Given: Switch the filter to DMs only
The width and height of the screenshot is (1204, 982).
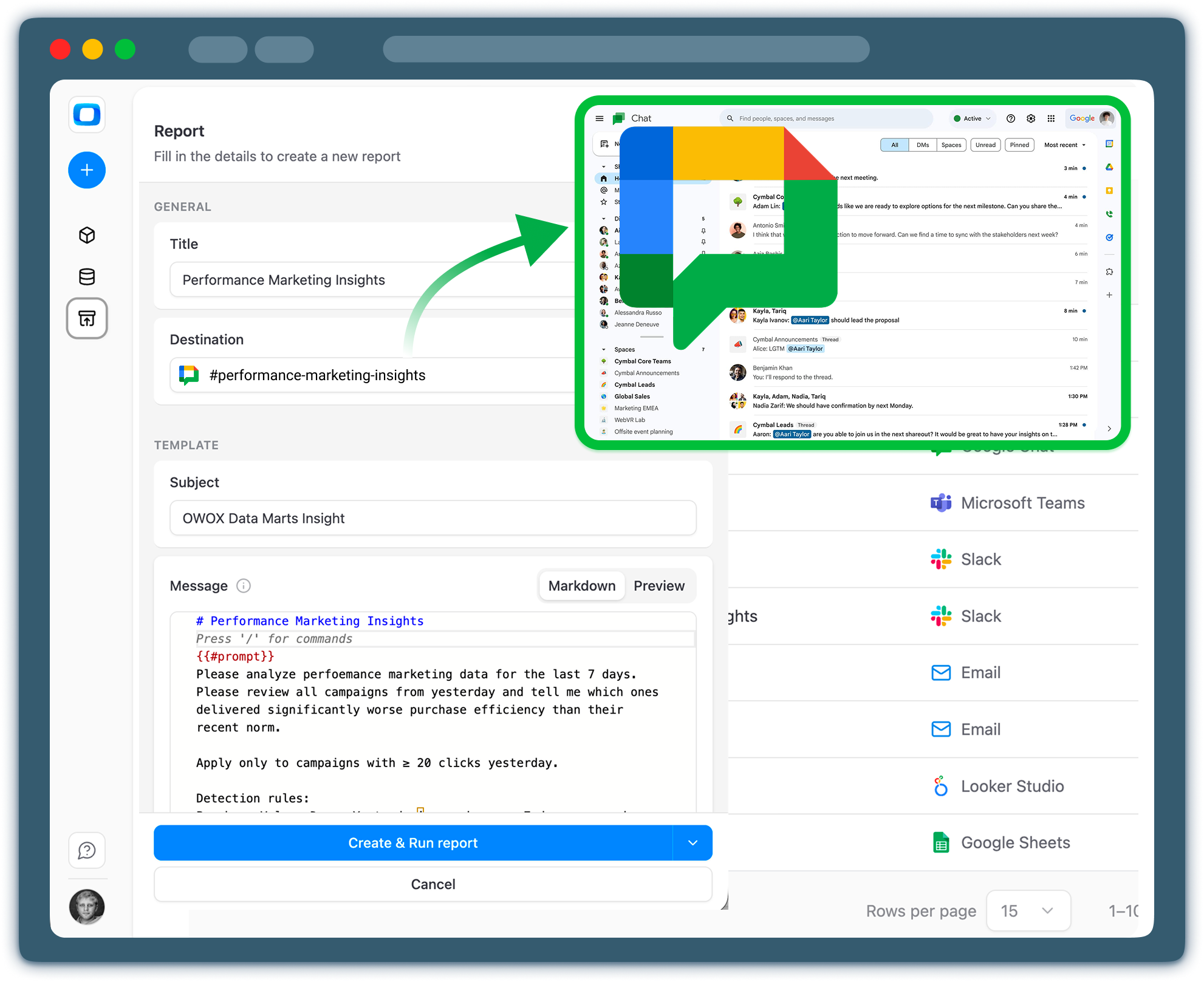Looking at the screenshot, I should coord(923,145).
